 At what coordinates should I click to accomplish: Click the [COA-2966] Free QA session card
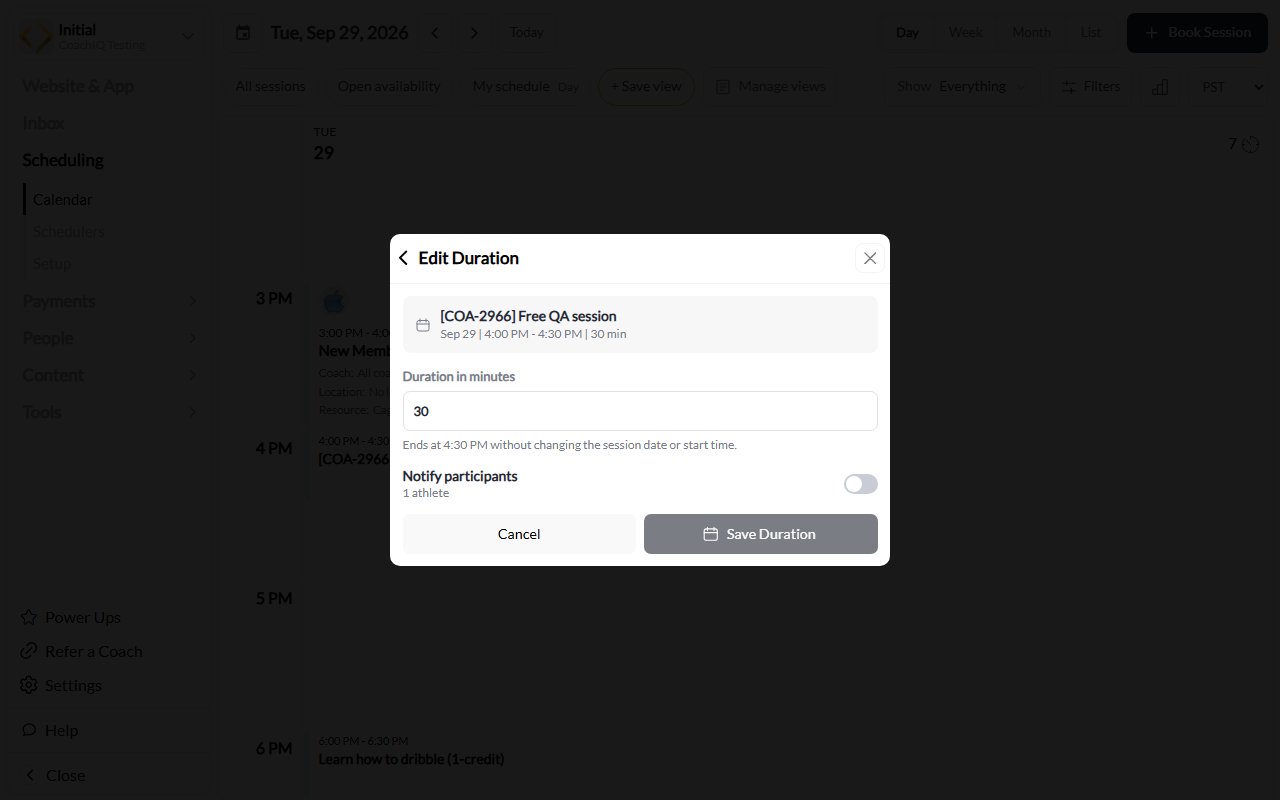pyautogui.click(x=640, y=325)
